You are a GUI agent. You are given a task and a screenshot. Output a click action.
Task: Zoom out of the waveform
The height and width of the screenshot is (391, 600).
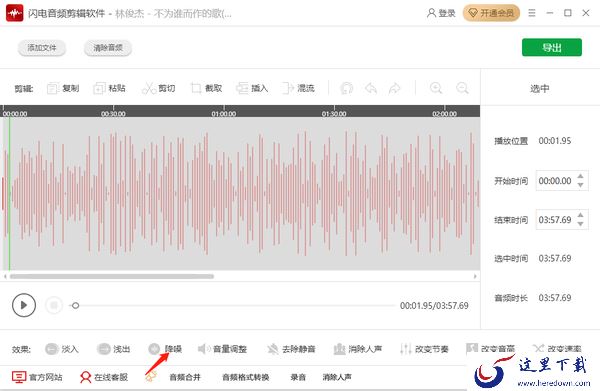pyautogui.click(x=462, y=88)
